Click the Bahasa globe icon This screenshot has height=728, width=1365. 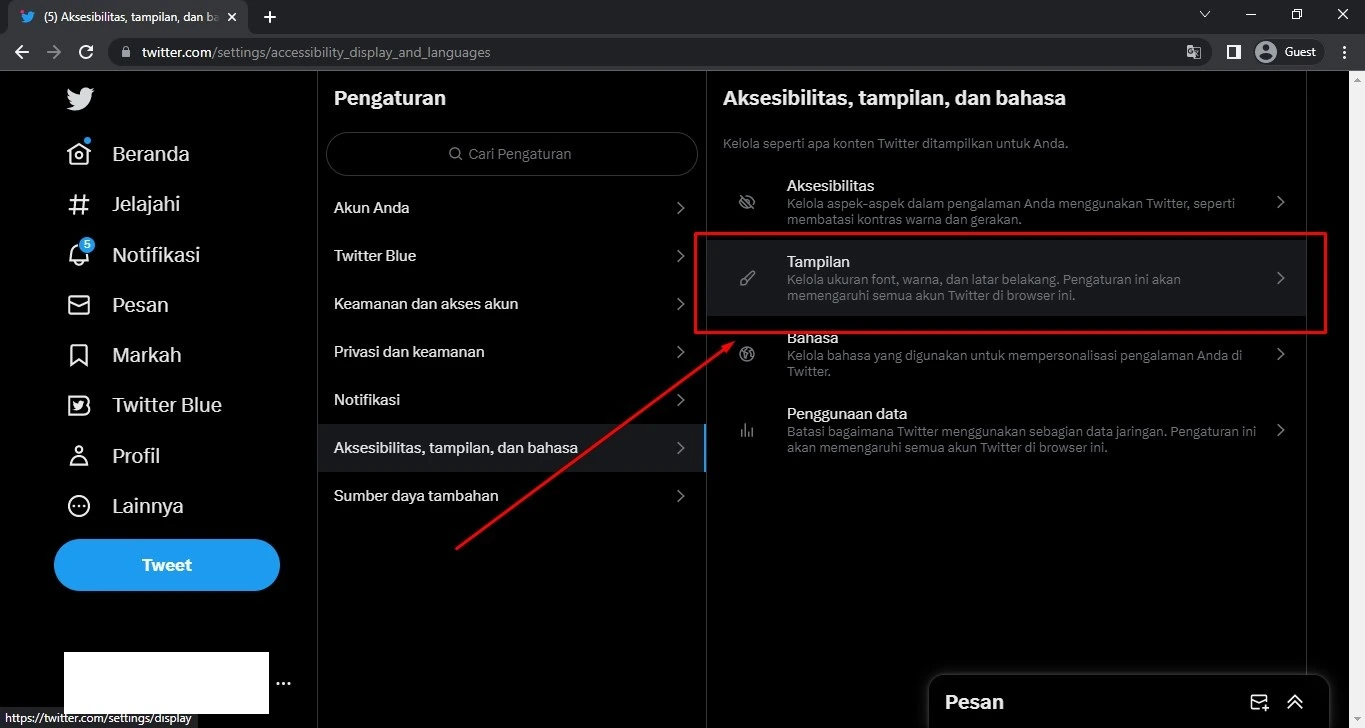point(746,354)
